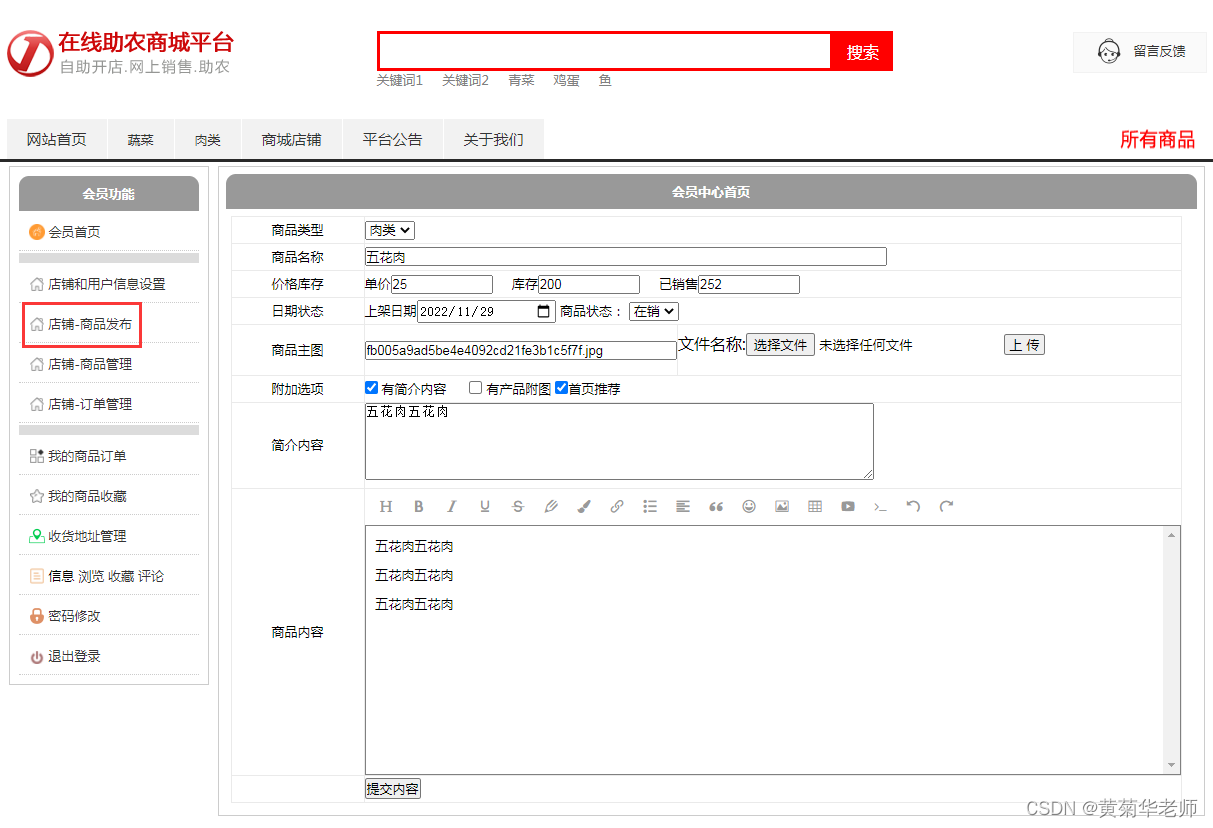Insert a blockquote using the quote icon
1213x828 pixels.
[x=715, y=507]
